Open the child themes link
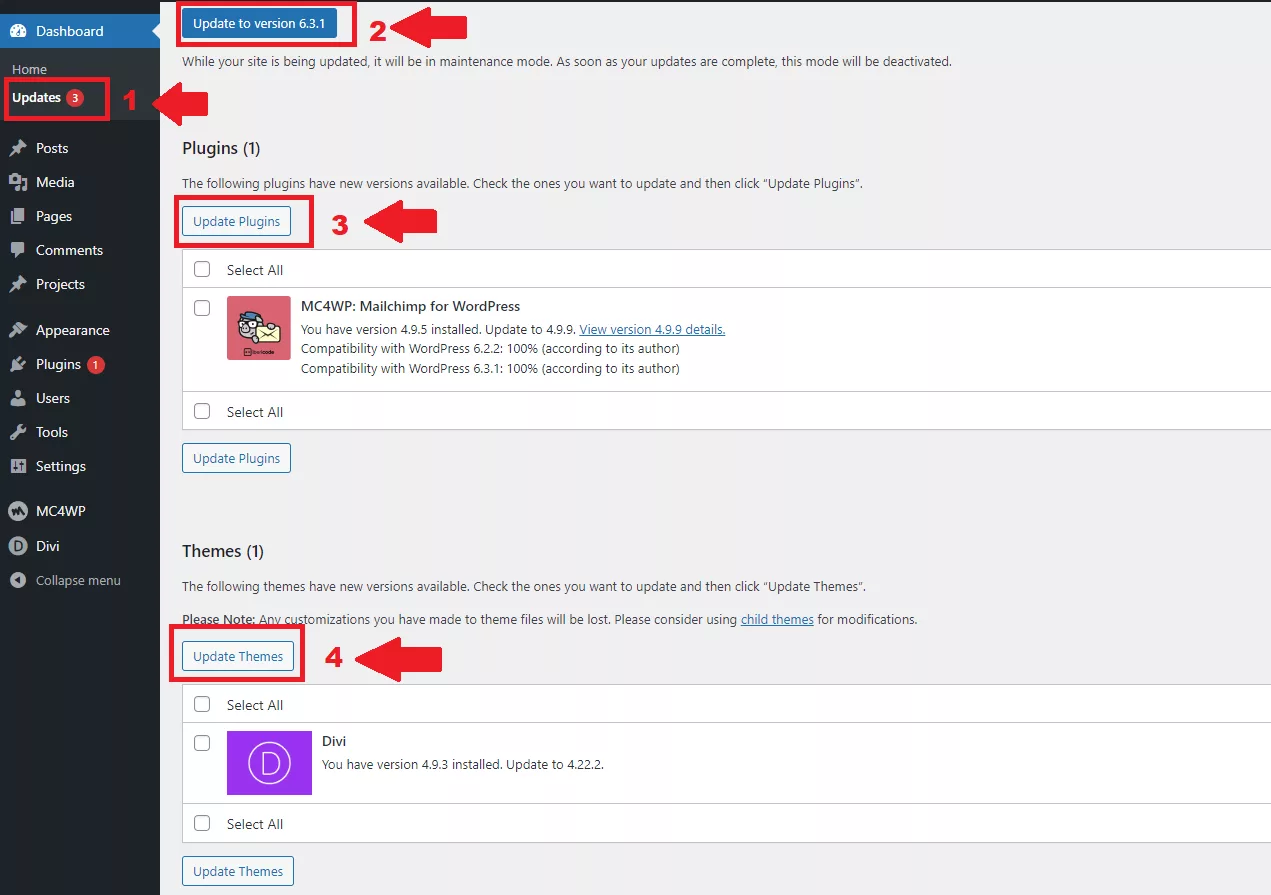Image resolution: width=1271 pixels, height=895 pixels. click(777, 619)
